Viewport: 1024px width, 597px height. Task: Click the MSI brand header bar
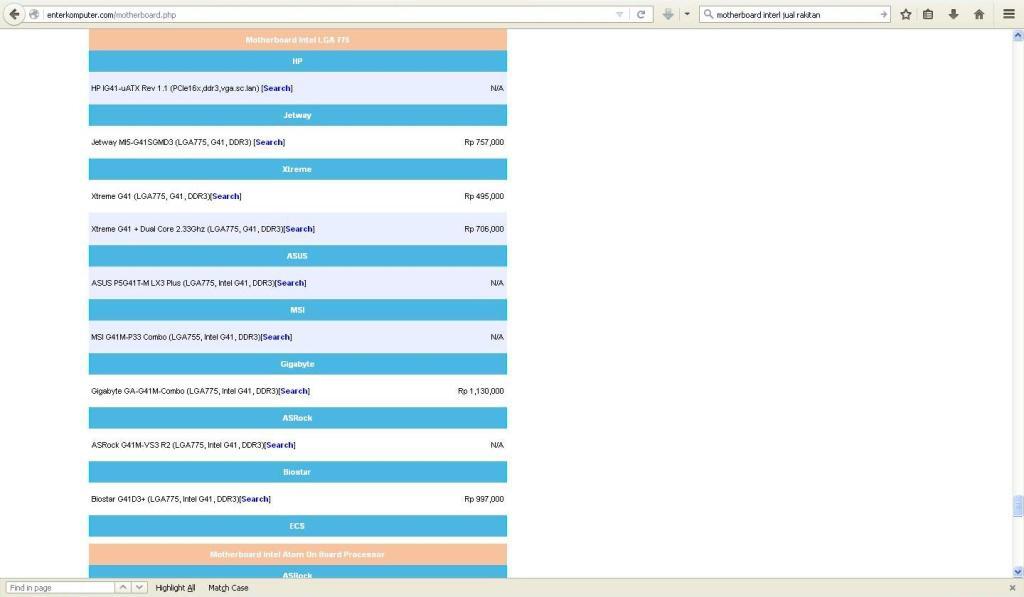point(298,310)
